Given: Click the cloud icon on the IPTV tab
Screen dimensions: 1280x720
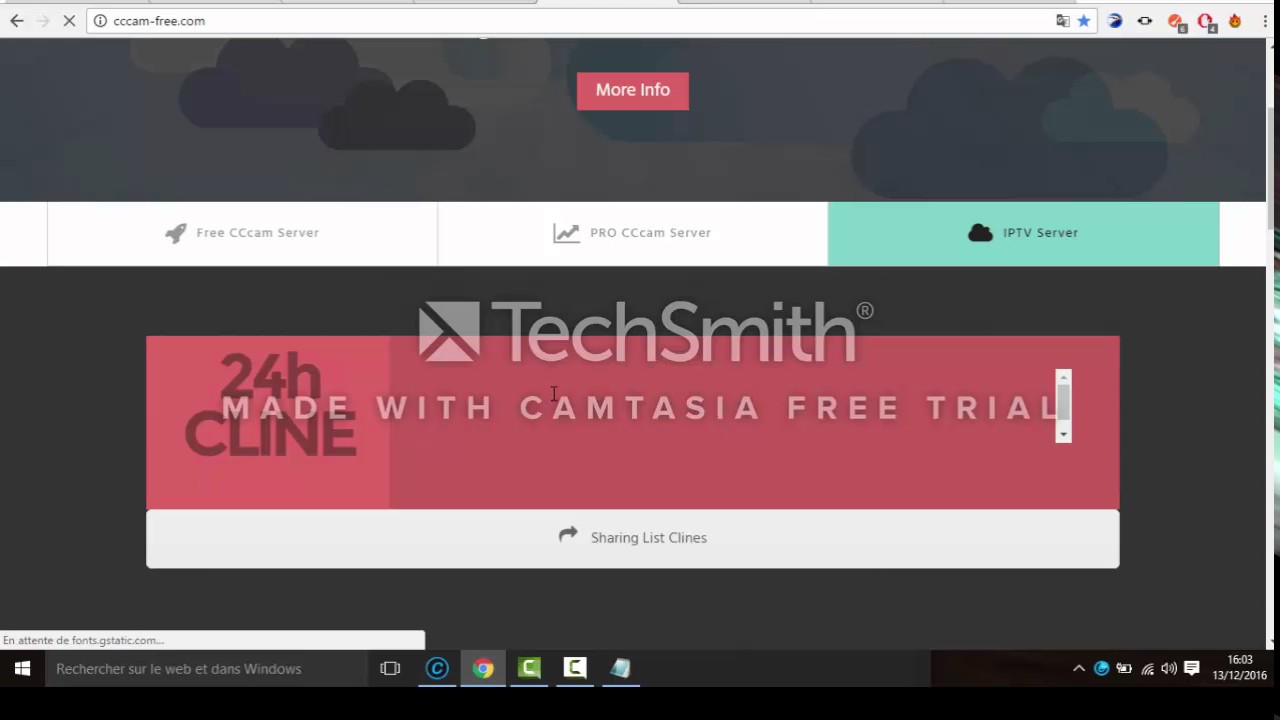Looking at the screenshot, I should (x=980, y=233).
